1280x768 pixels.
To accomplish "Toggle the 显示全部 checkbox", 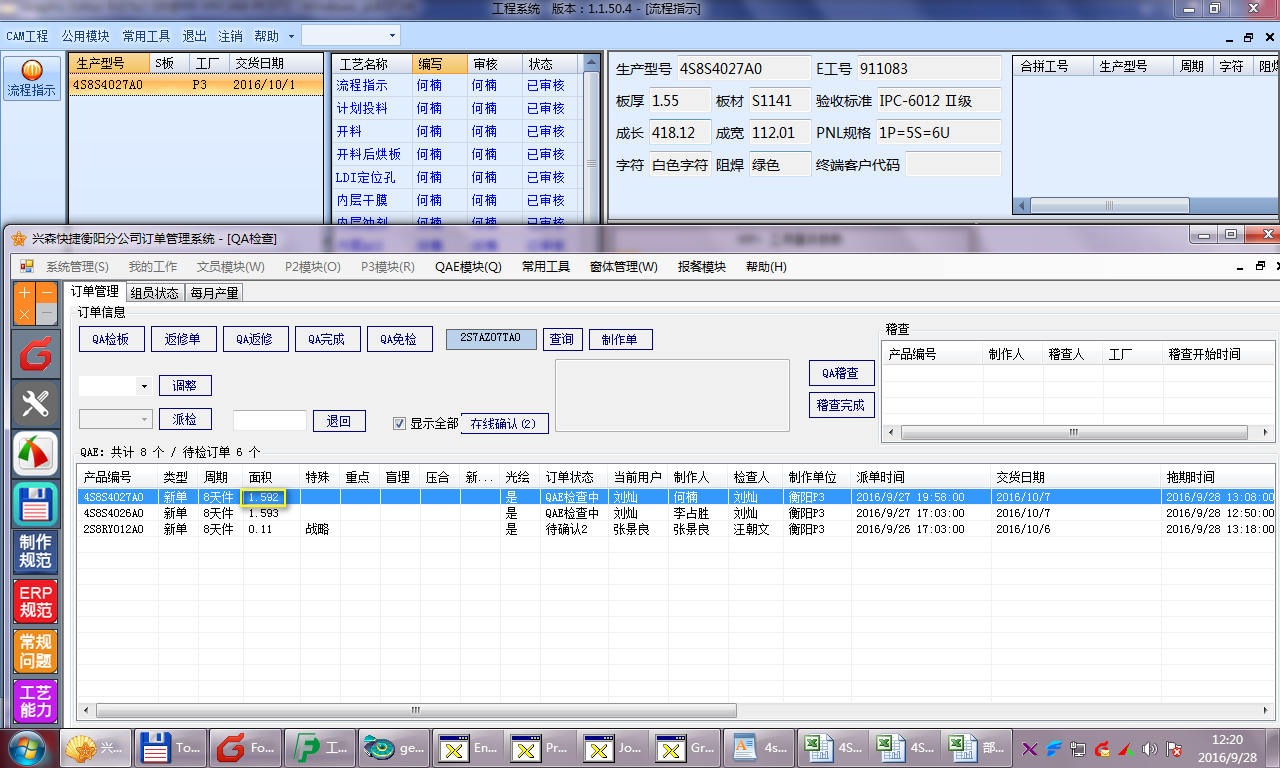I will click(400, 423).
